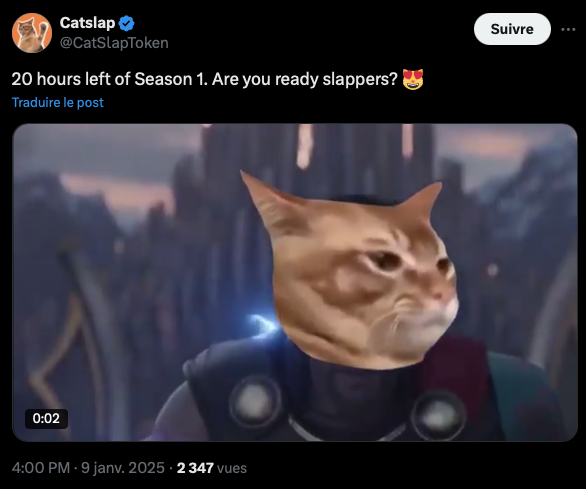
Task: Click the blue lightning spark in the video
Action: pos(263,324)
